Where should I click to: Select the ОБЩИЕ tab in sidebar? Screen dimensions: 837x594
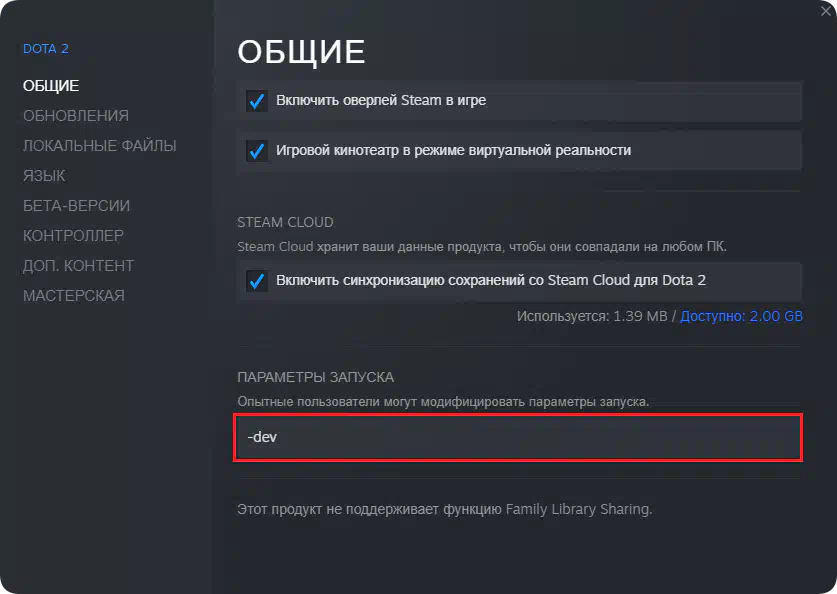coord(51,86)
